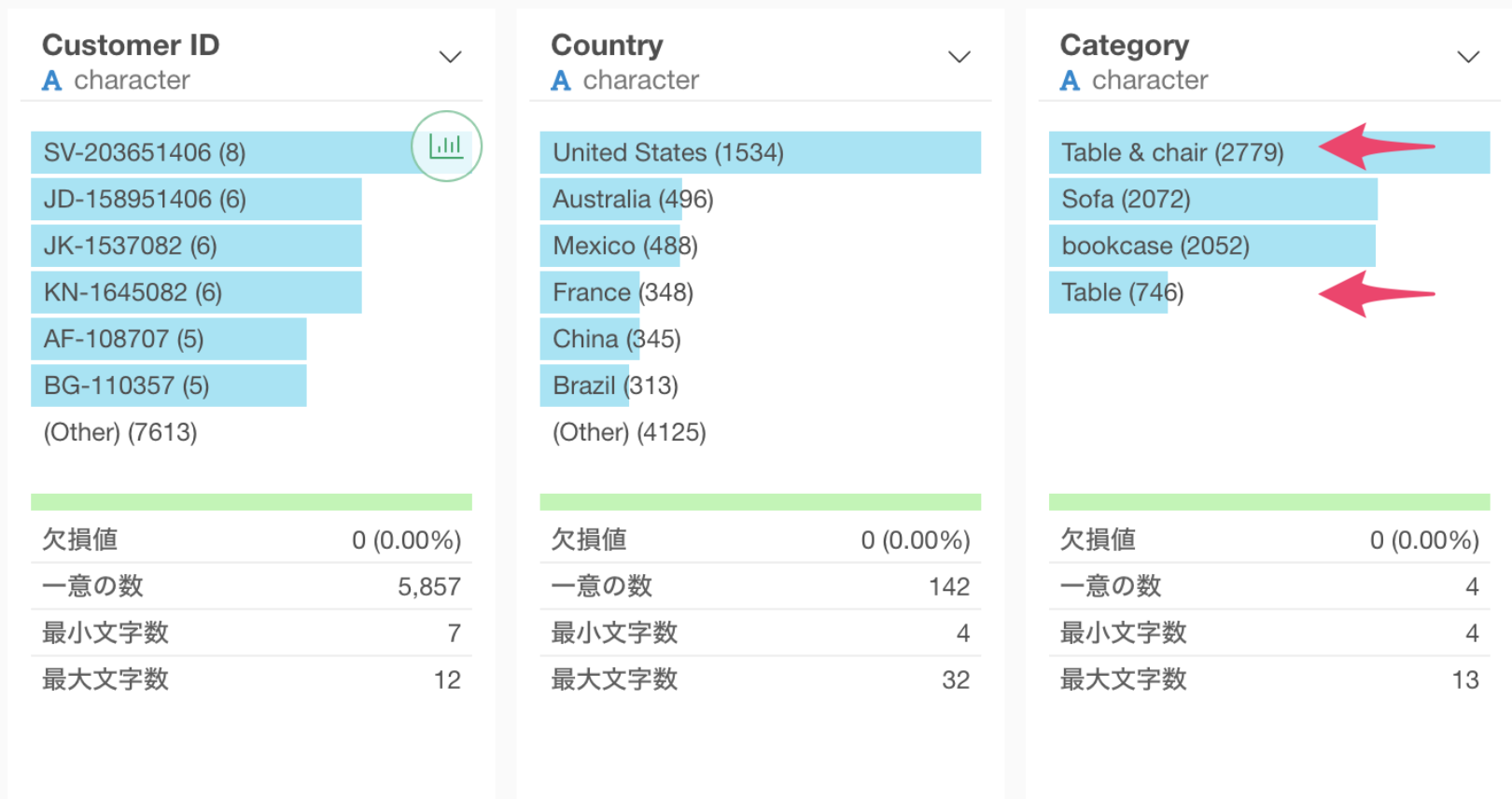Select the China (345) bar
Viewport: 1512px width, 799px height.
coord(590,339)
